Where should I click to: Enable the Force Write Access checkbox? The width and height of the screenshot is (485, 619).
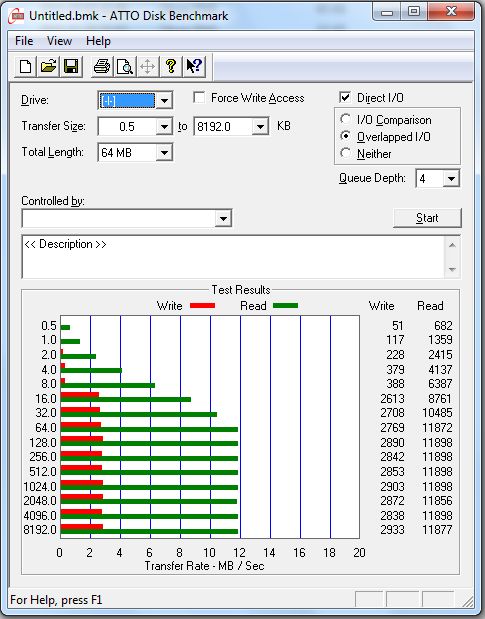[199, 98]
